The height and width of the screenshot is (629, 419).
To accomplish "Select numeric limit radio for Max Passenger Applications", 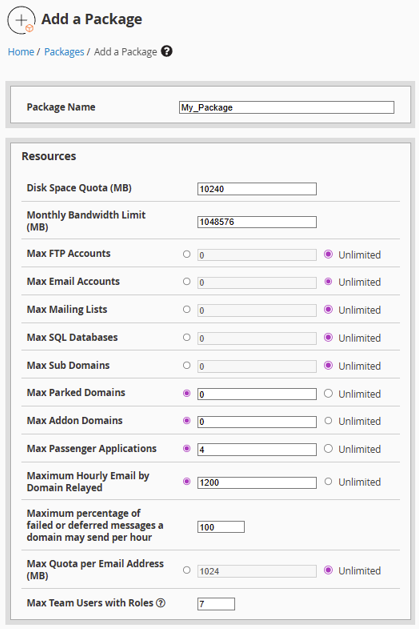I will click(186, 448).
